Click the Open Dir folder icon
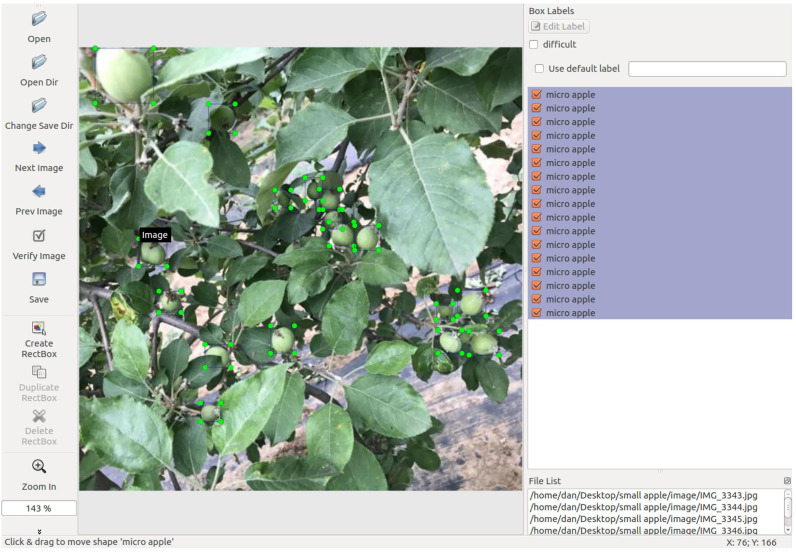 39,62
